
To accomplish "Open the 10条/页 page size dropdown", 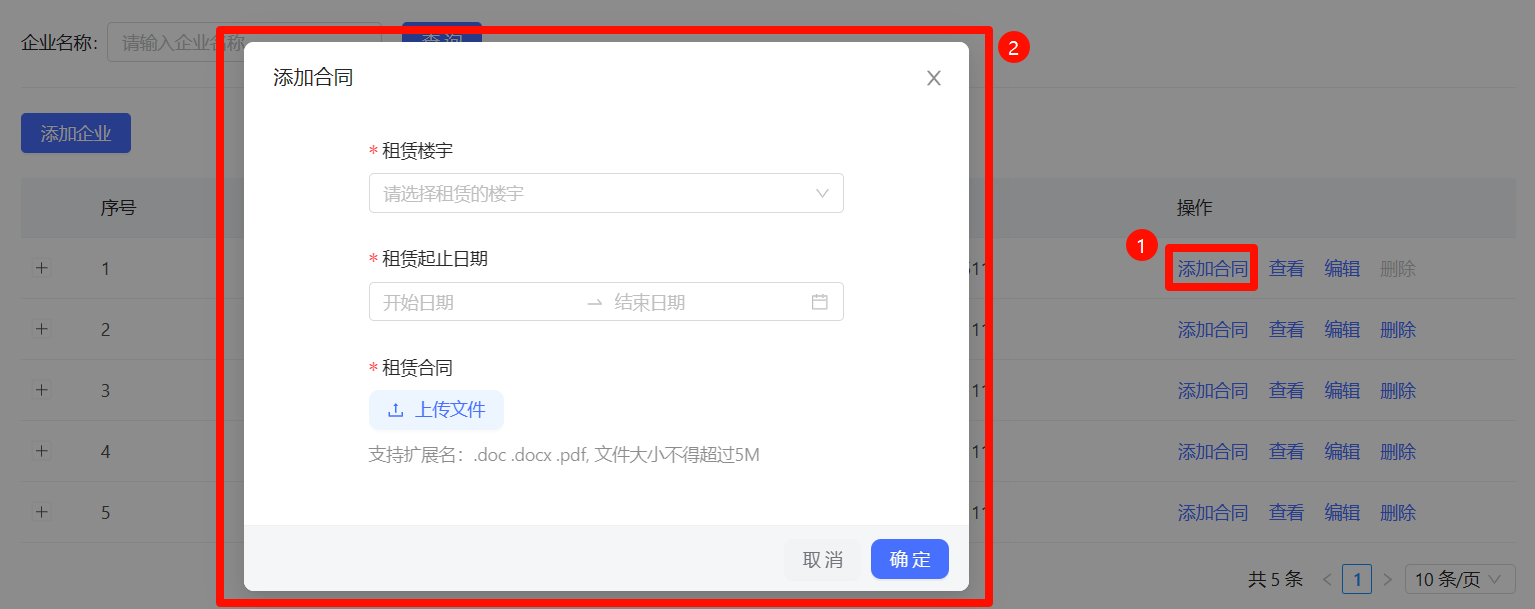I will [1458, 579].
